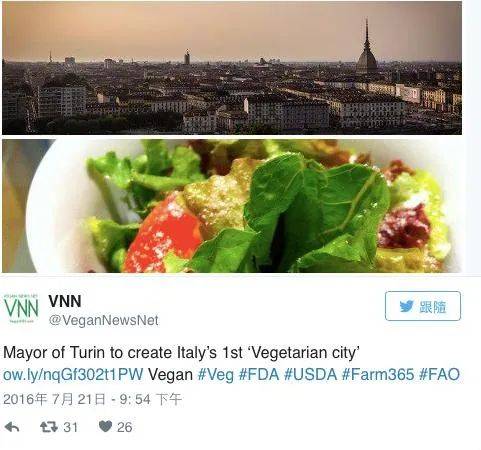Open the ow.ly/nqGf302t1PW link
The width and height of the screenshot is (481, 450).
(73, 374)
